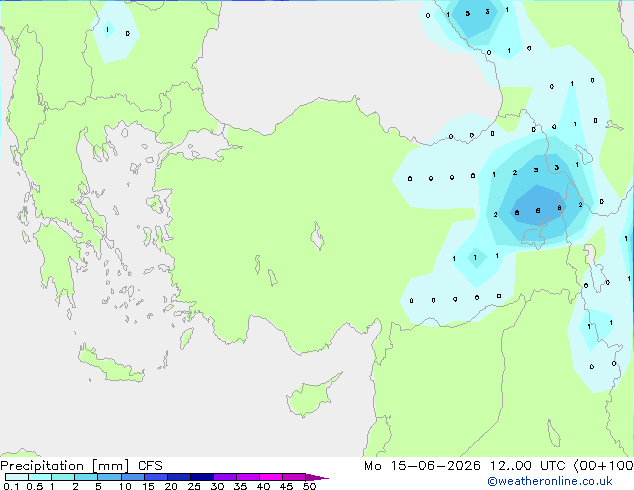Click the '(00+100' forecast offset text

click(603, 466)
